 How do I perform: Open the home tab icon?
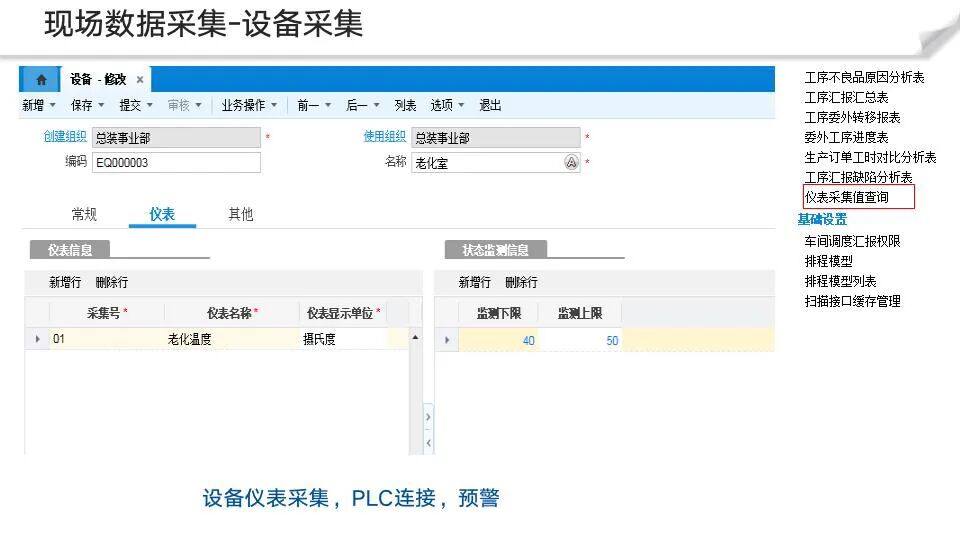click(41, 80)
